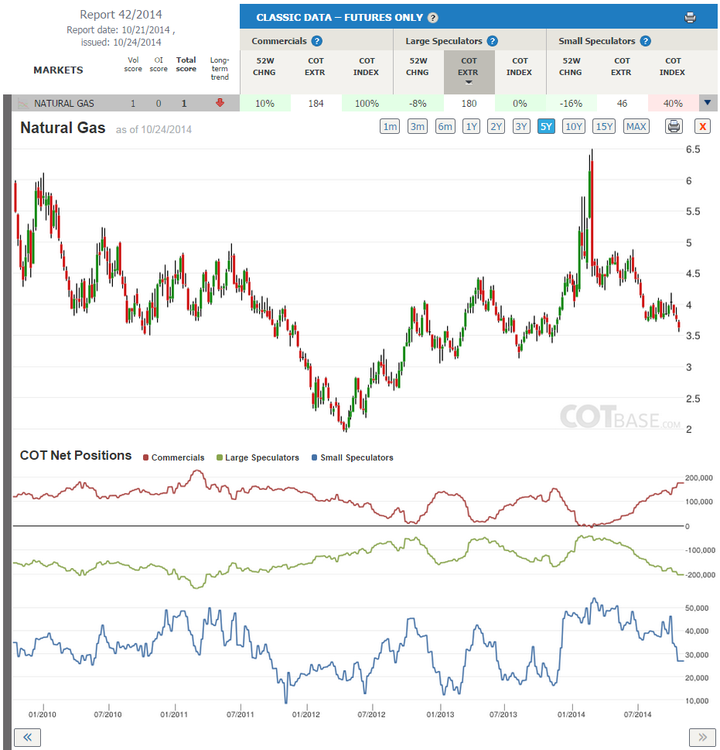Click the Vol score column header

pyautogui.click(x=133, y=64)
